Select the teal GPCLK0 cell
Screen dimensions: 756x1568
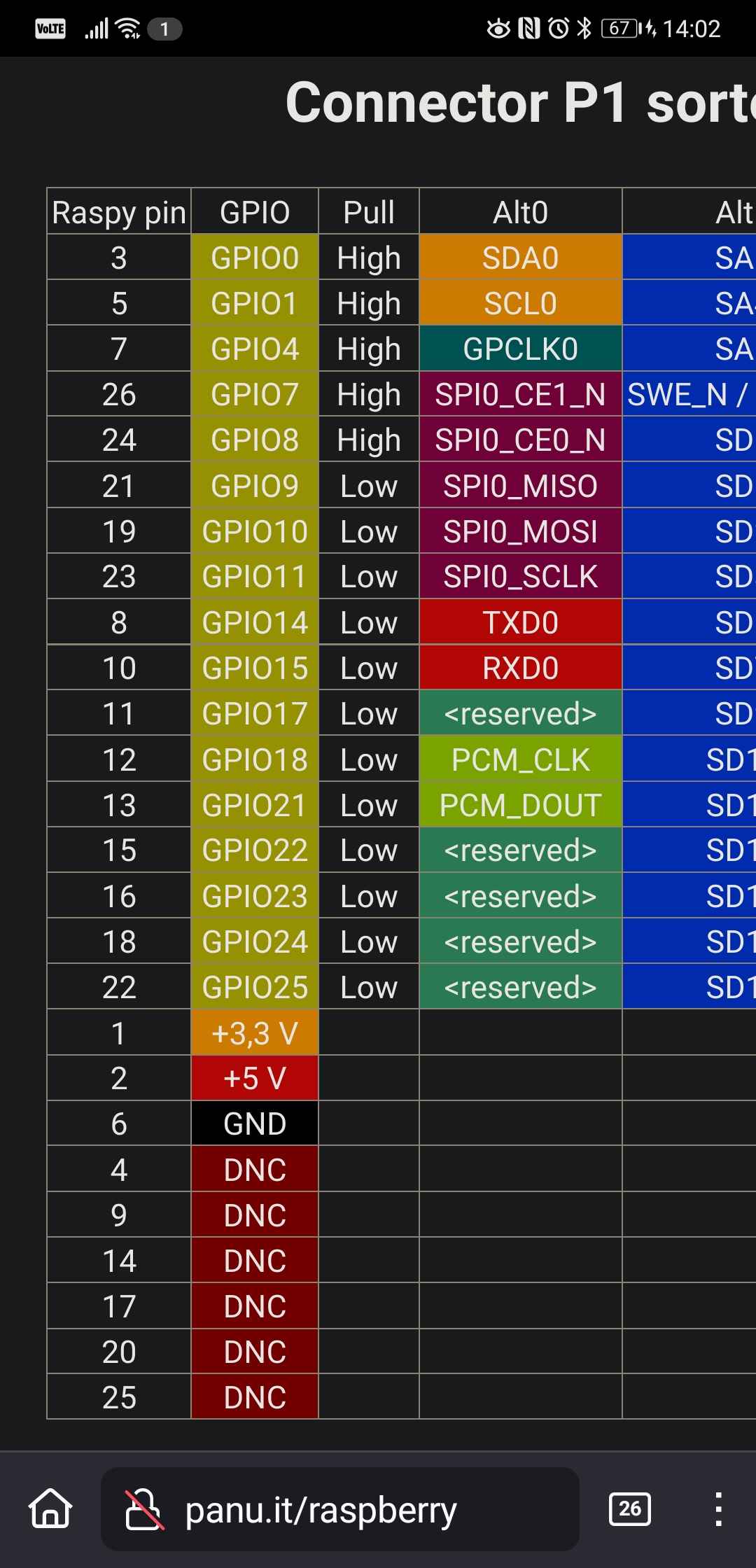click(520, 349)
